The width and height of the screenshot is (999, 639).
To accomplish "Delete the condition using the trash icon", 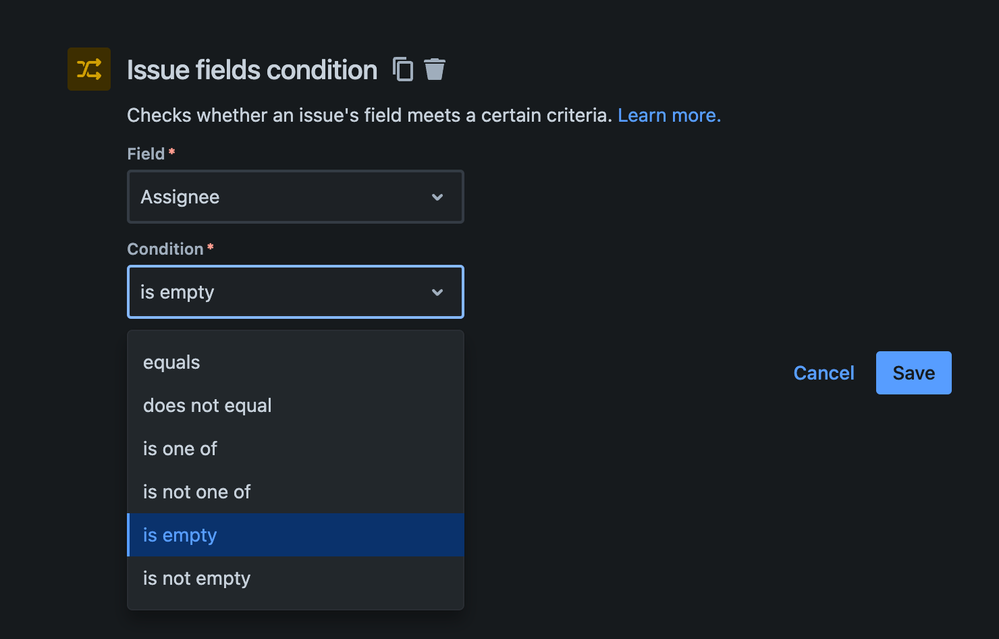I will 435,69.
